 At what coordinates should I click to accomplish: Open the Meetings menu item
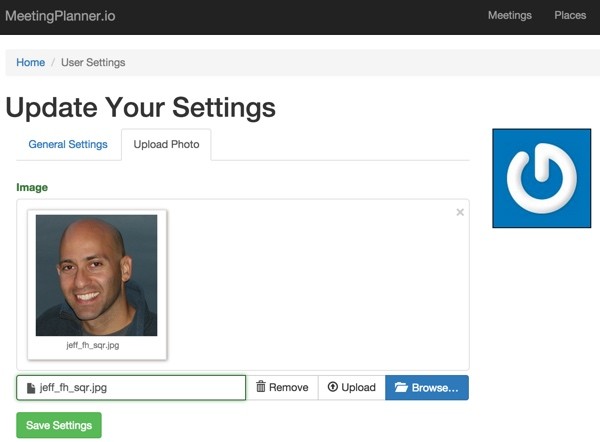[x=510, y=15]
